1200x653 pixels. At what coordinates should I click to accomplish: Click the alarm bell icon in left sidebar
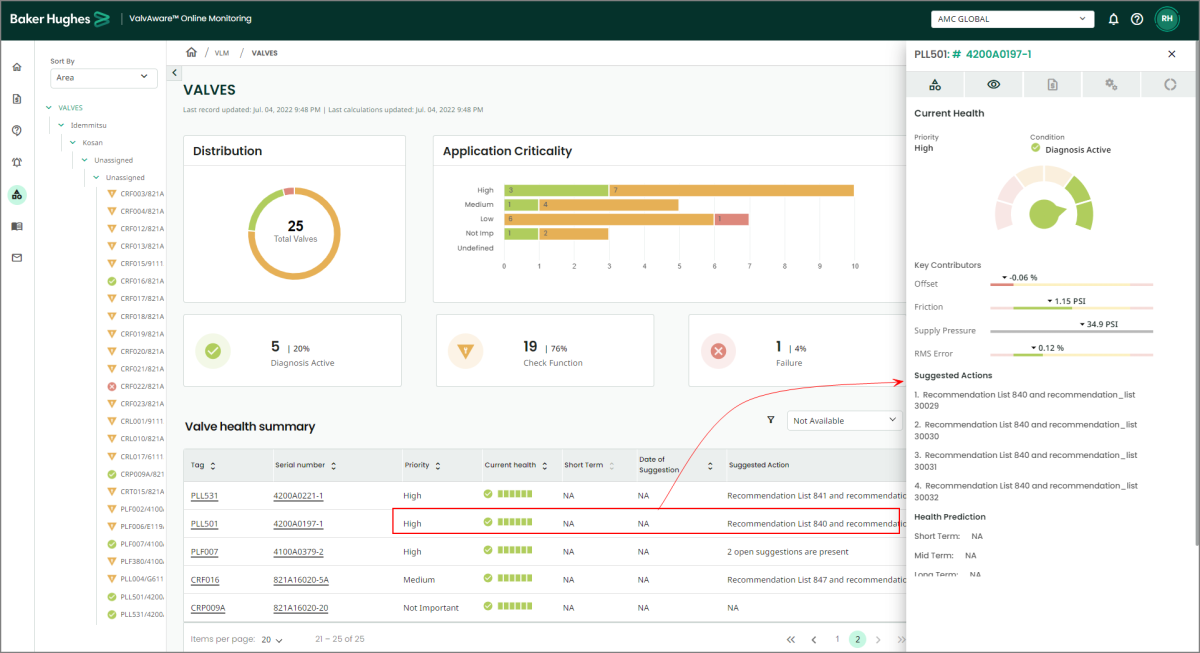click(x=17, y=162)
